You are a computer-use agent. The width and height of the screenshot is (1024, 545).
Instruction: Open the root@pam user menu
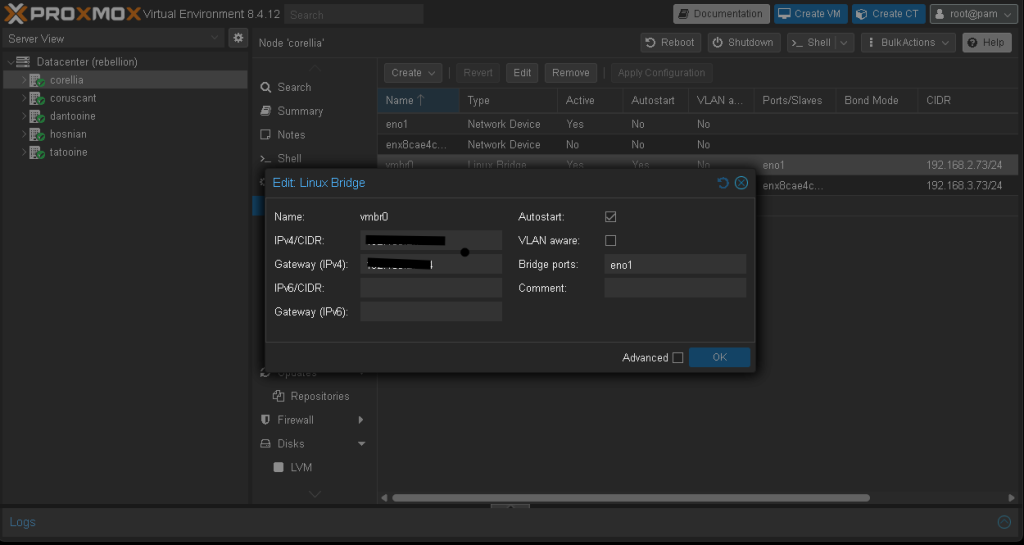[x=974, y=14]
